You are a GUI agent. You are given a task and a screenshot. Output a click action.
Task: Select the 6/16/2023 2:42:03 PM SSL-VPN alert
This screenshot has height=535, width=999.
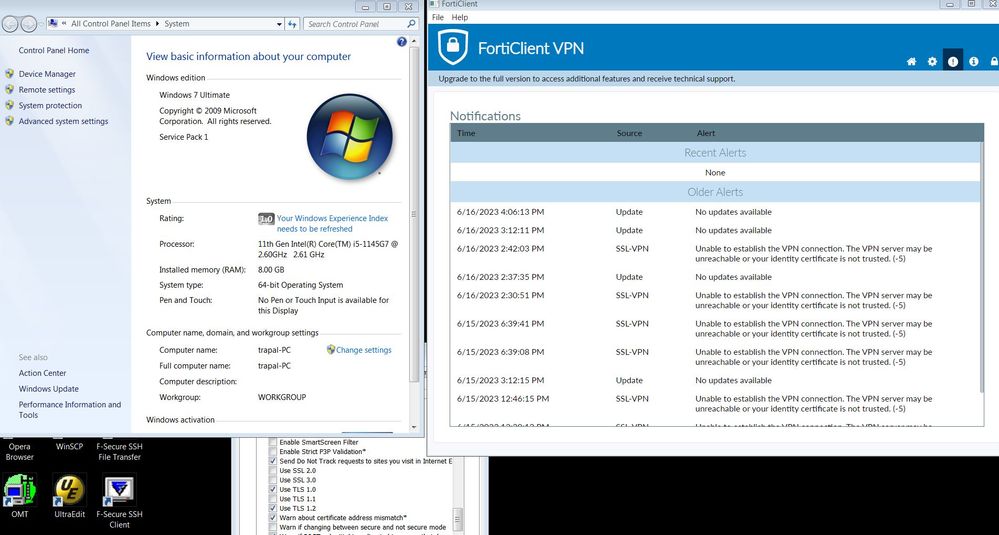pos(717,253)
